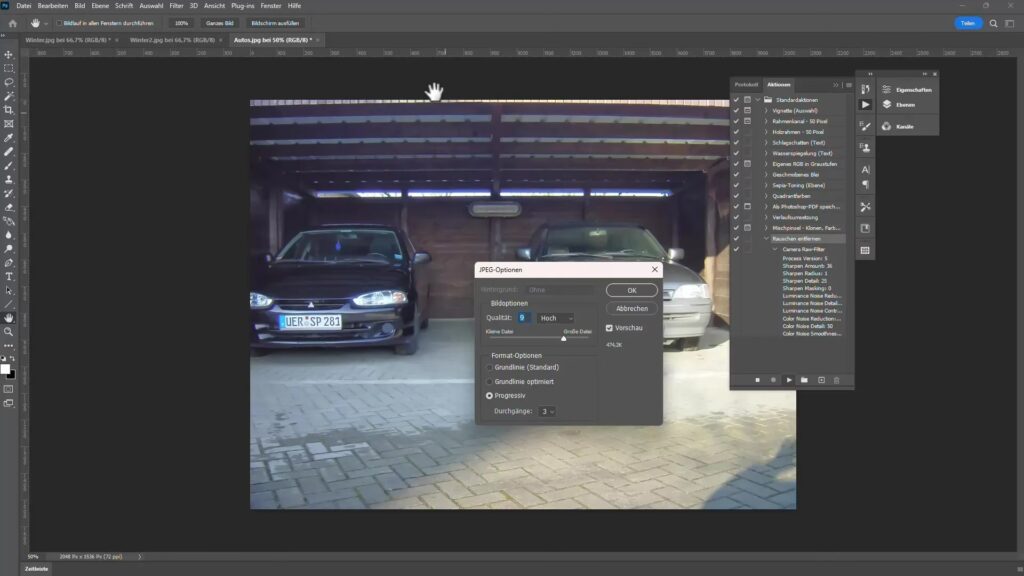Click the Abbrechen button
The height and width of the screenshot is (576, 1024).
pyautogui.click(x=632, y=308)
